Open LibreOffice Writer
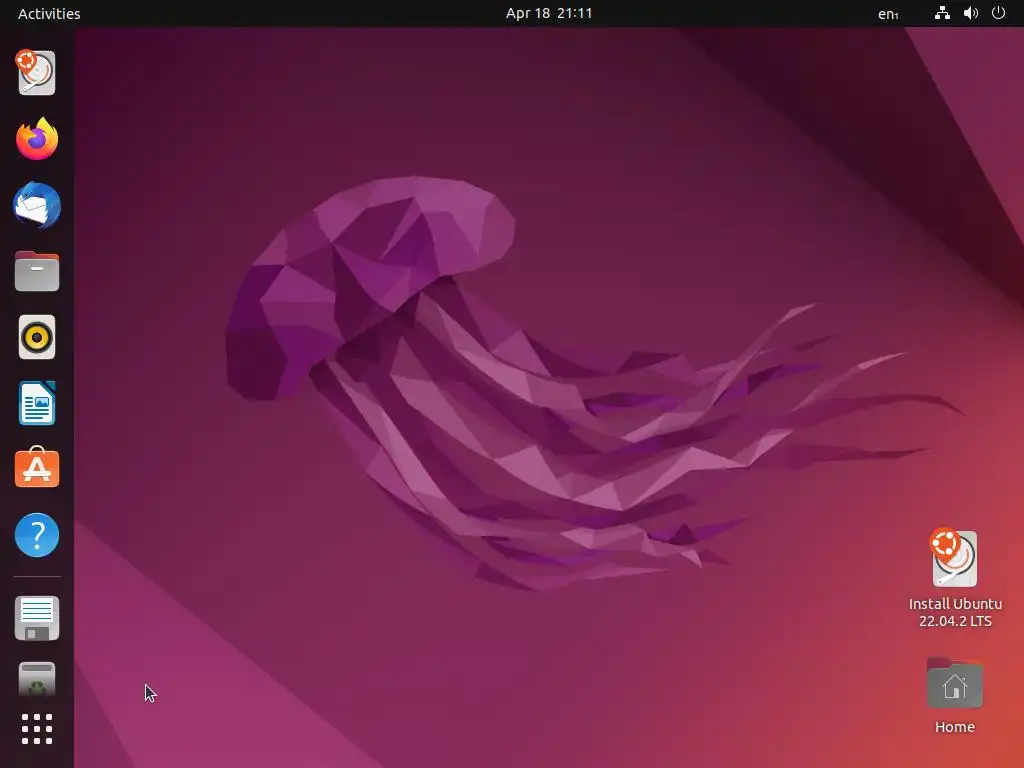 pyautogui.click(x=37, y=403)
